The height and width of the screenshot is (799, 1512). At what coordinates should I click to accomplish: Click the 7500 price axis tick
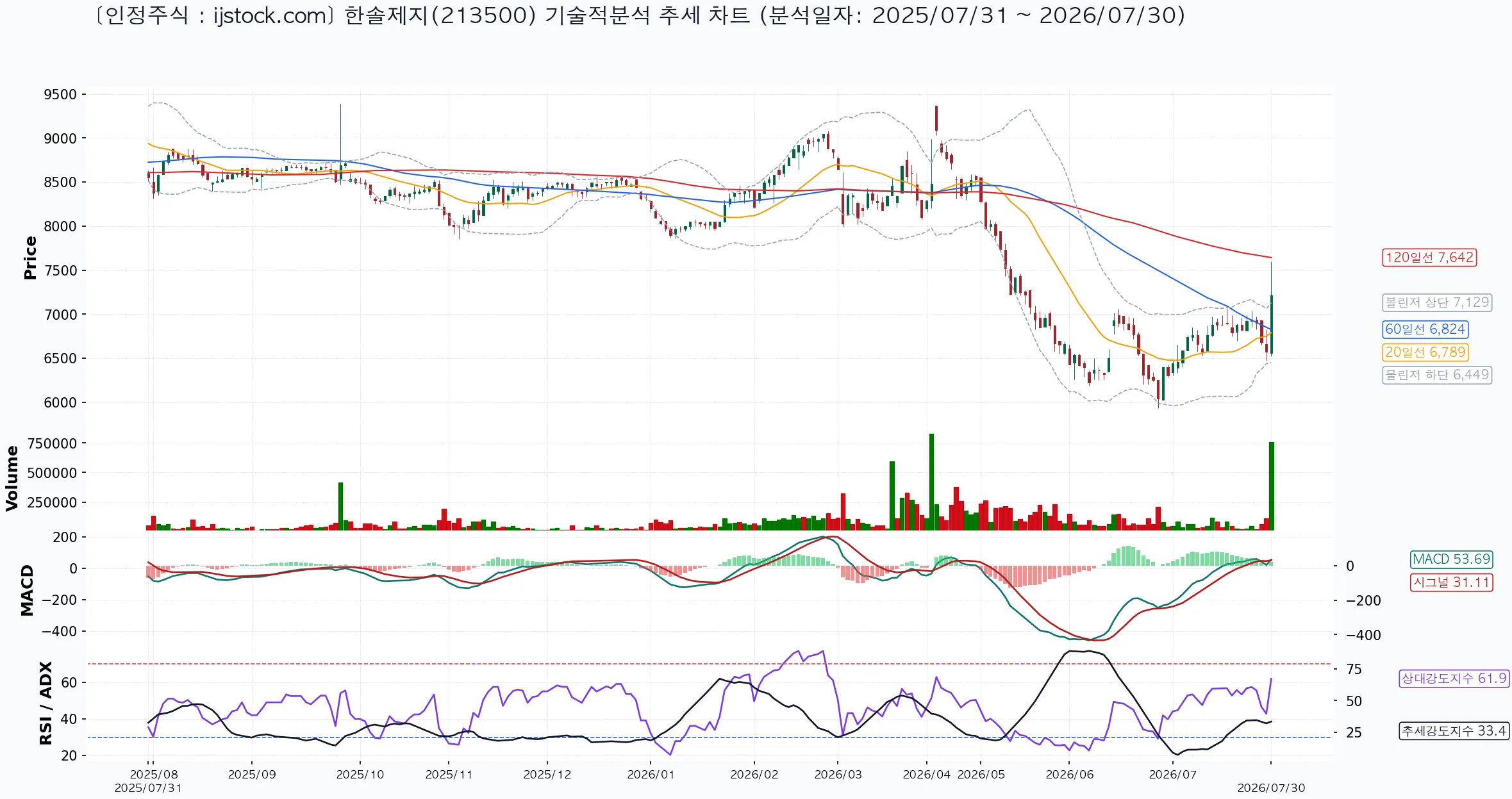point(60,270)
